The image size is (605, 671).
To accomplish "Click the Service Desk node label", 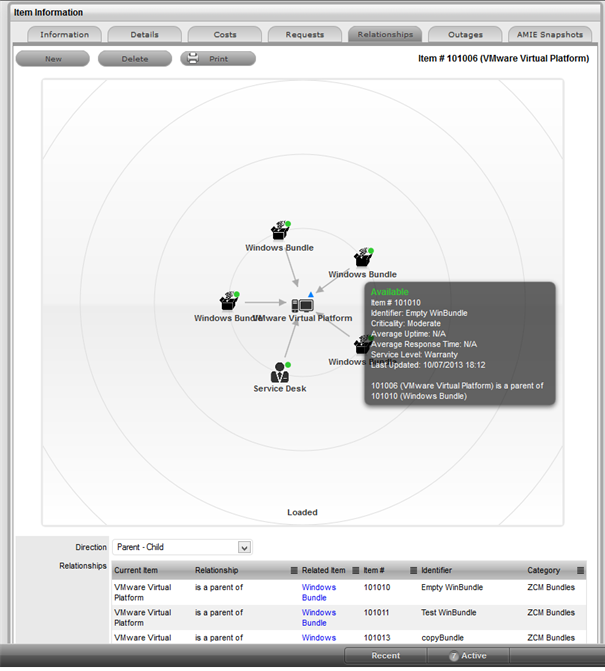I will (280, 389).
